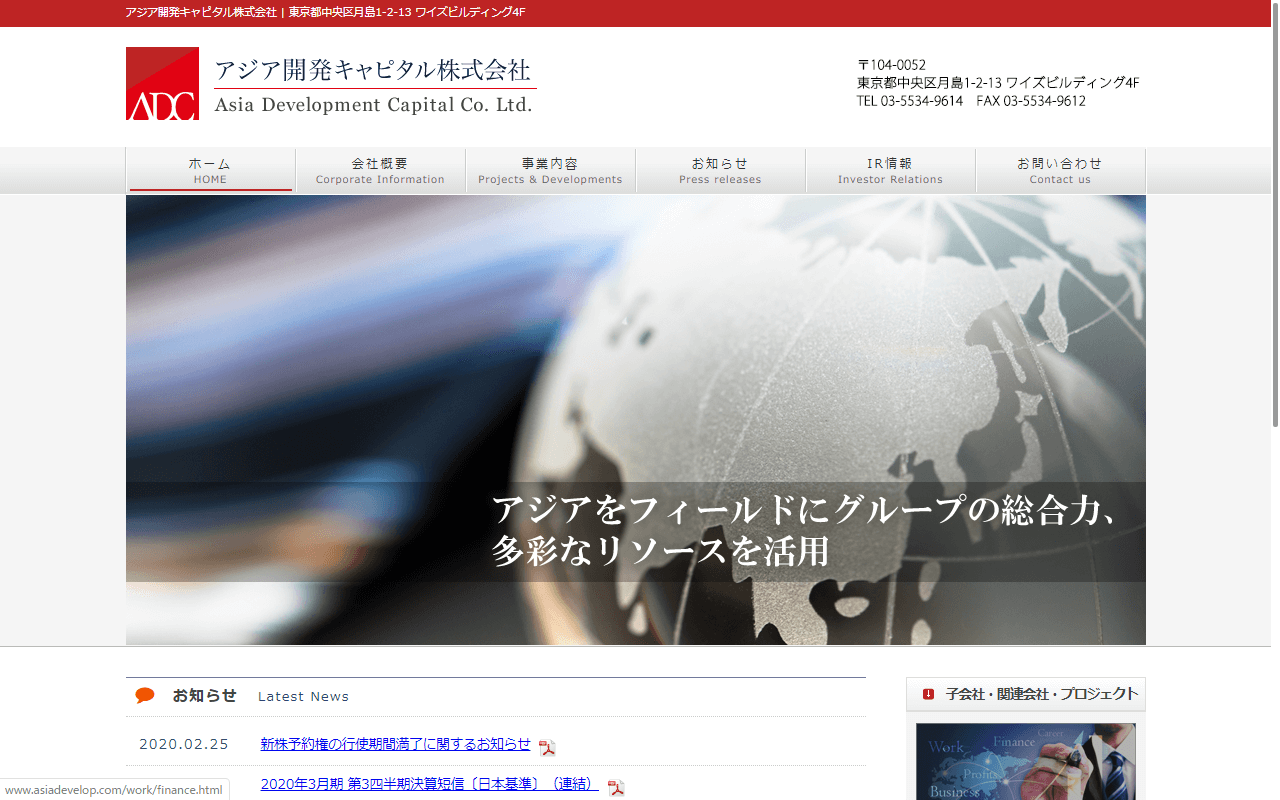Open お知らせ Press releases menu

(x=720, y=171)
